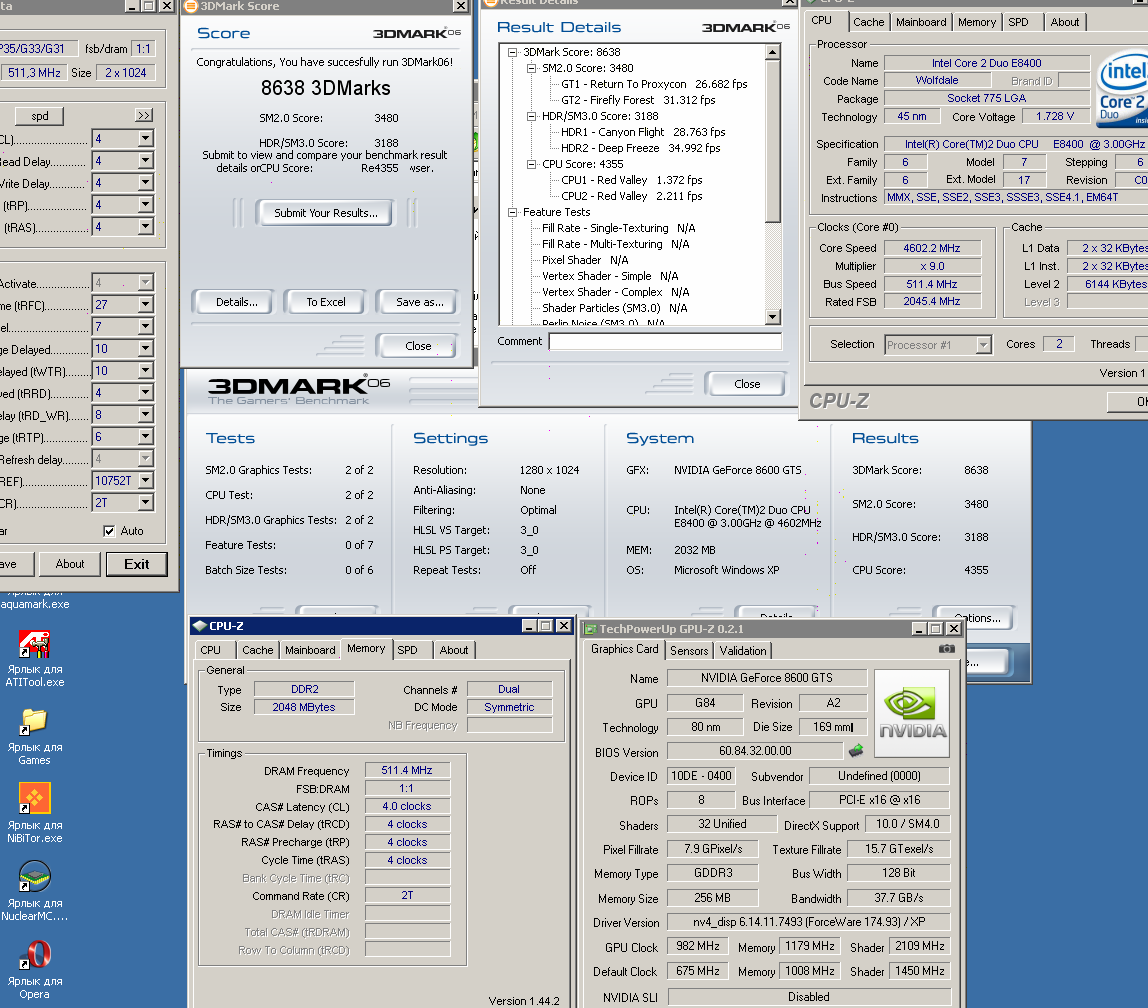1148x1008 pixels.
Task: Click the 511.4 MHz DRAM Frequency value
Action: (407, 770)
